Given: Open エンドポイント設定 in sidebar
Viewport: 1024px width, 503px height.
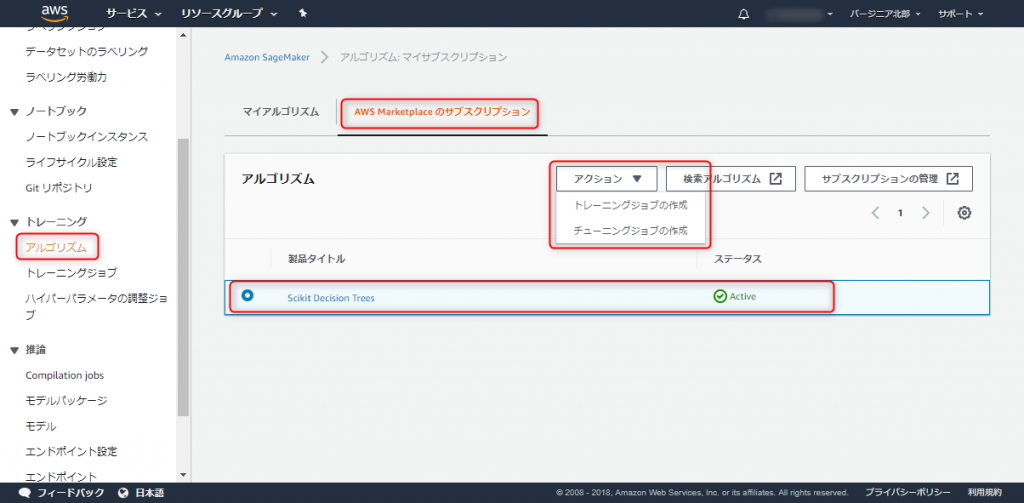Looking at the screenshot, I should tap(72, 451).
